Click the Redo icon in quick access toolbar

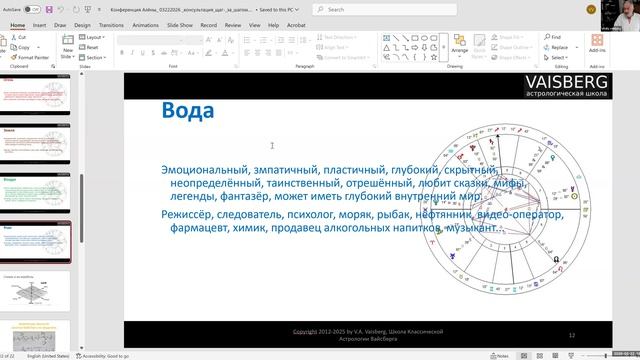click(x=76, y=9)
